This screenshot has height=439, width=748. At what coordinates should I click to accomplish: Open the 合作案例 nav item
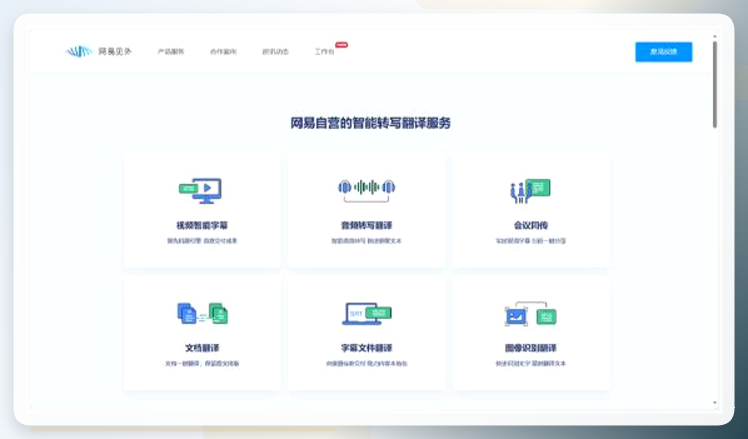point(223,52)
